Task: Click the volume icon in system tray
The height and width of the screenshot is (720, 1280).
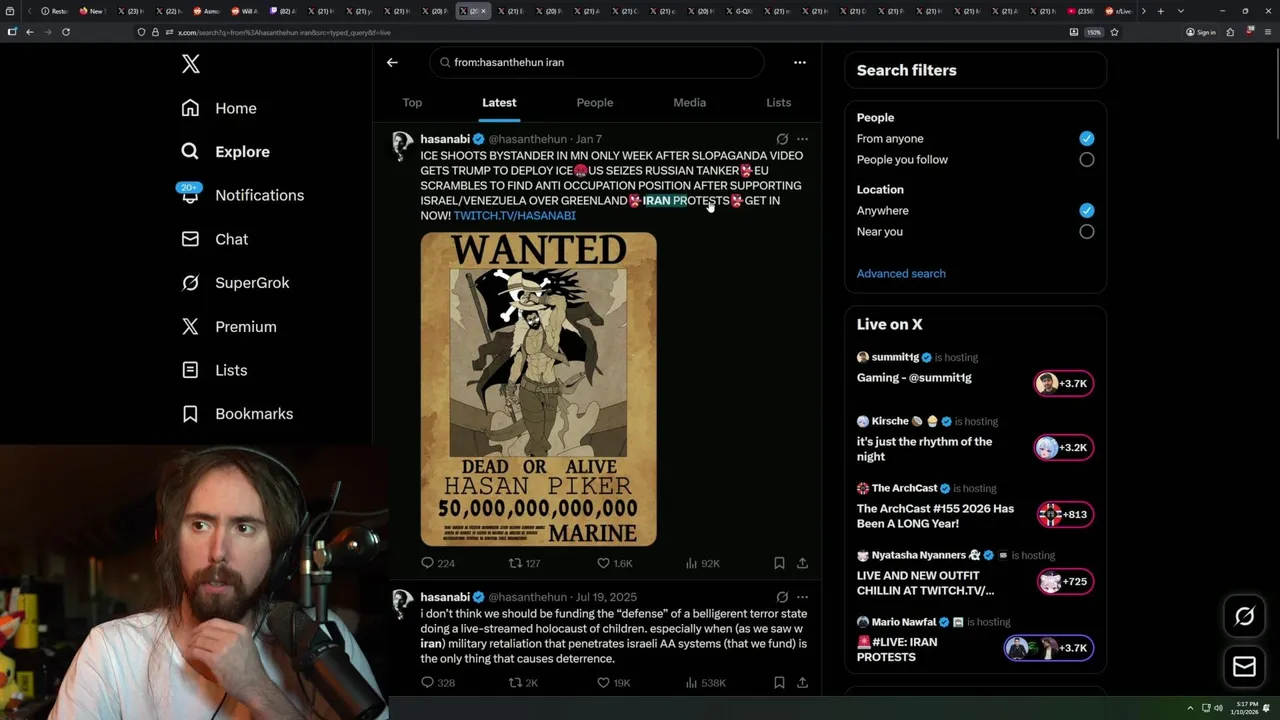Action: [1218, 708]
